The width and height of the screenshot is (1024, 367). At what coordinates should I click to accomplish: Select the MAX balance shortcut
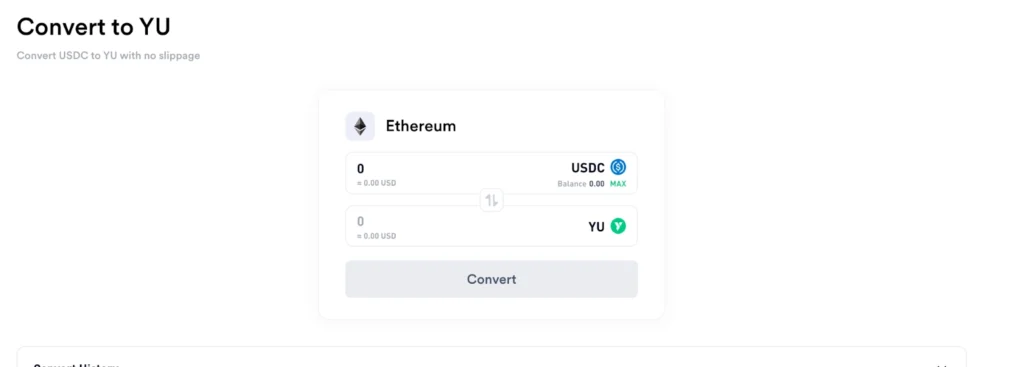click(618, 184)
